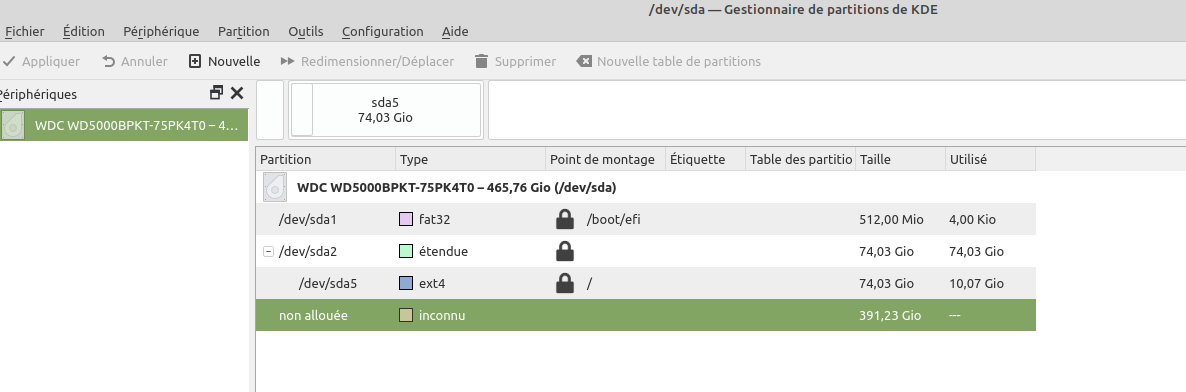Image resolution: width=1186 pixels, height=392 pixels.
Task: Click the inconnu type label
Action: pos(442,316)
